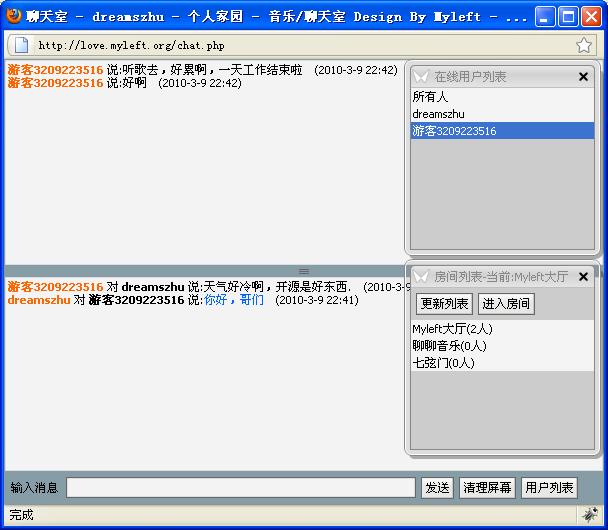
Task: Click the bug icon in status bar
Action: (590, 515)
